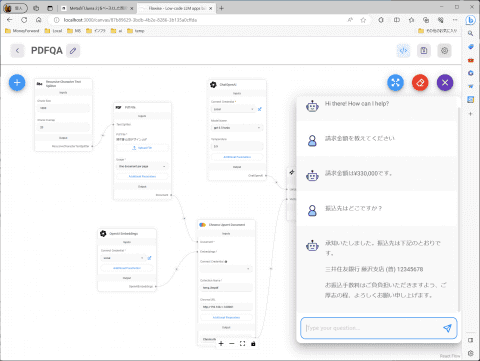Click the node icon behind the chat panel
Image resolution: width=480 pixels, height=361 pixels.
[x=292, y=172]
